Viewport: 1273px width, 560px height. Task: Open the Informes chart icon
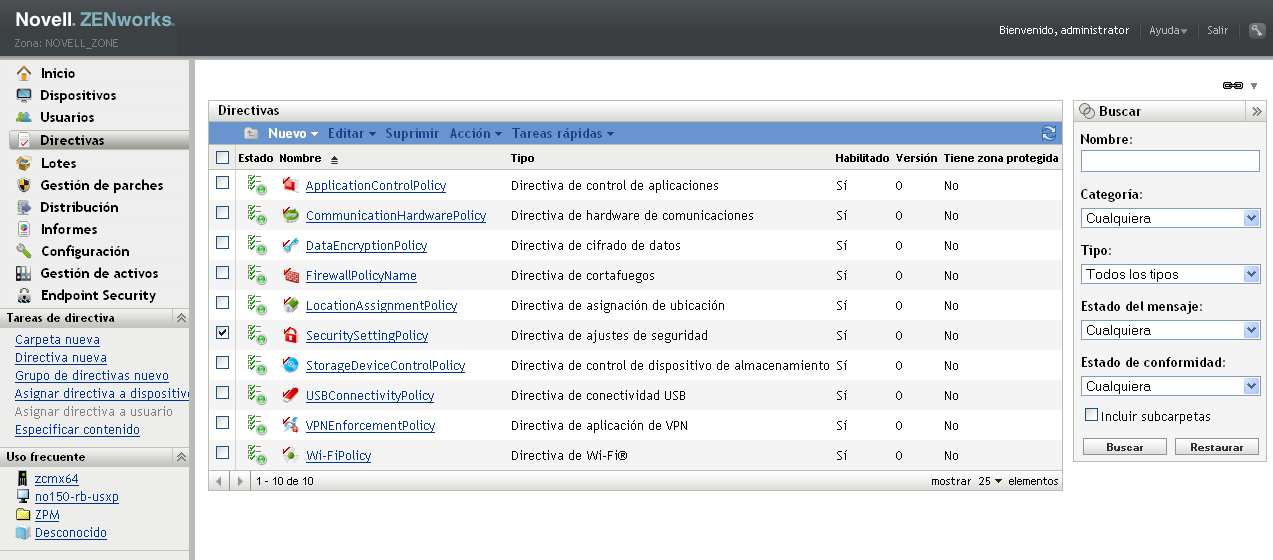click(24, 229)
